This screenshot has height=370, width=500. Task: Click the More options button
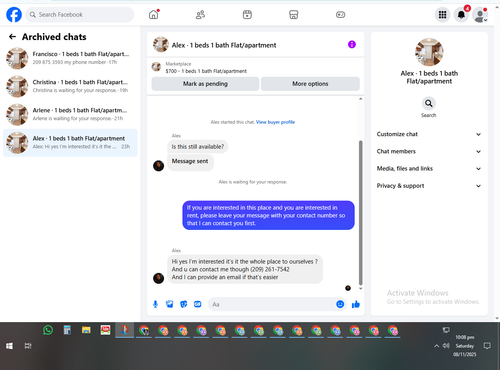click(x=310, y=84)
